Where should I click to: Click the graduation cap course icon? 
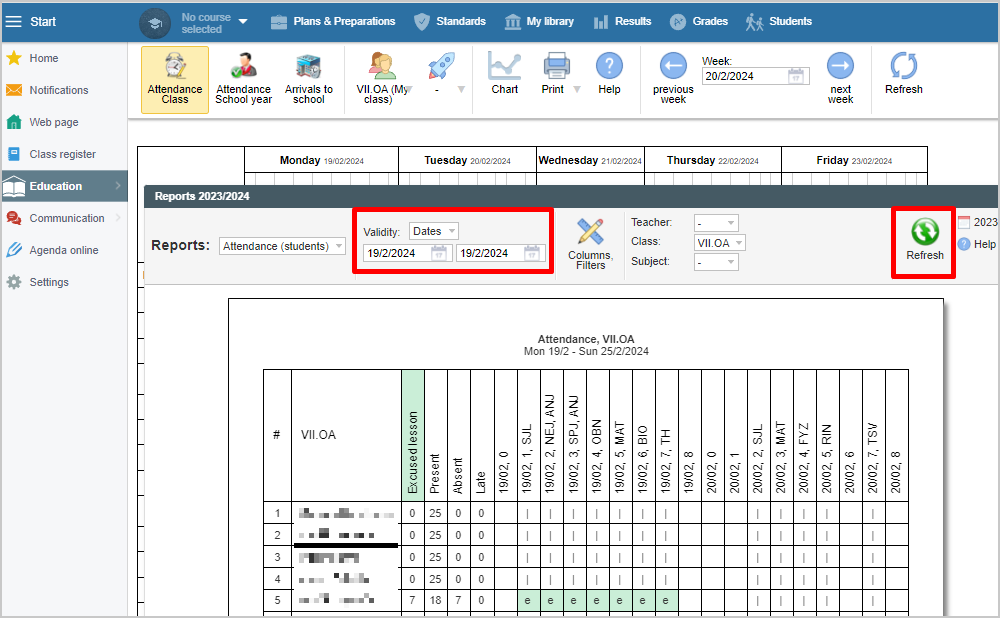[155, 24]
